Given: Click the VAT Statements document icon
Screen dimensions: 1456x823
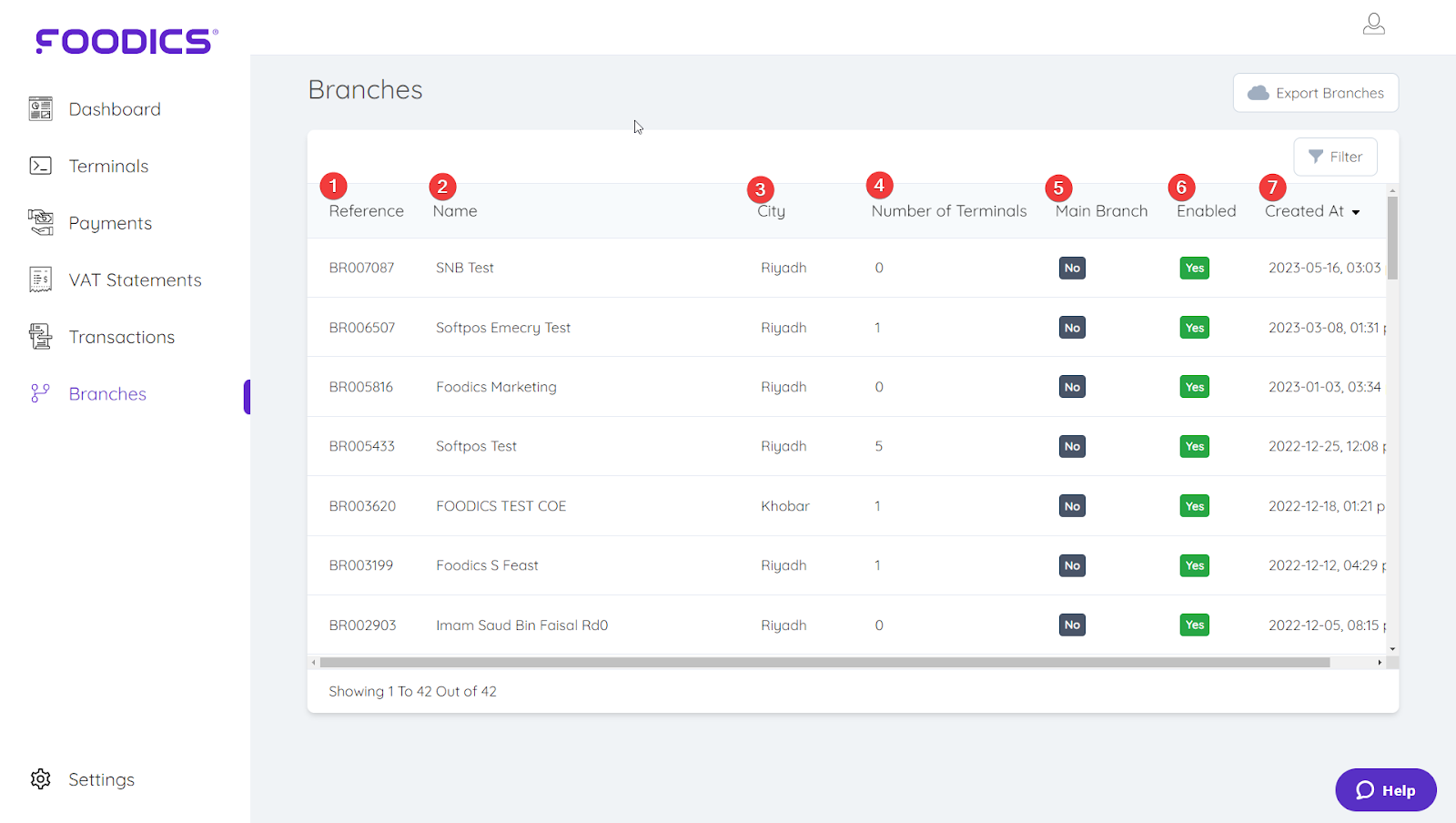Looking at the screenshot, I should 39,279.
